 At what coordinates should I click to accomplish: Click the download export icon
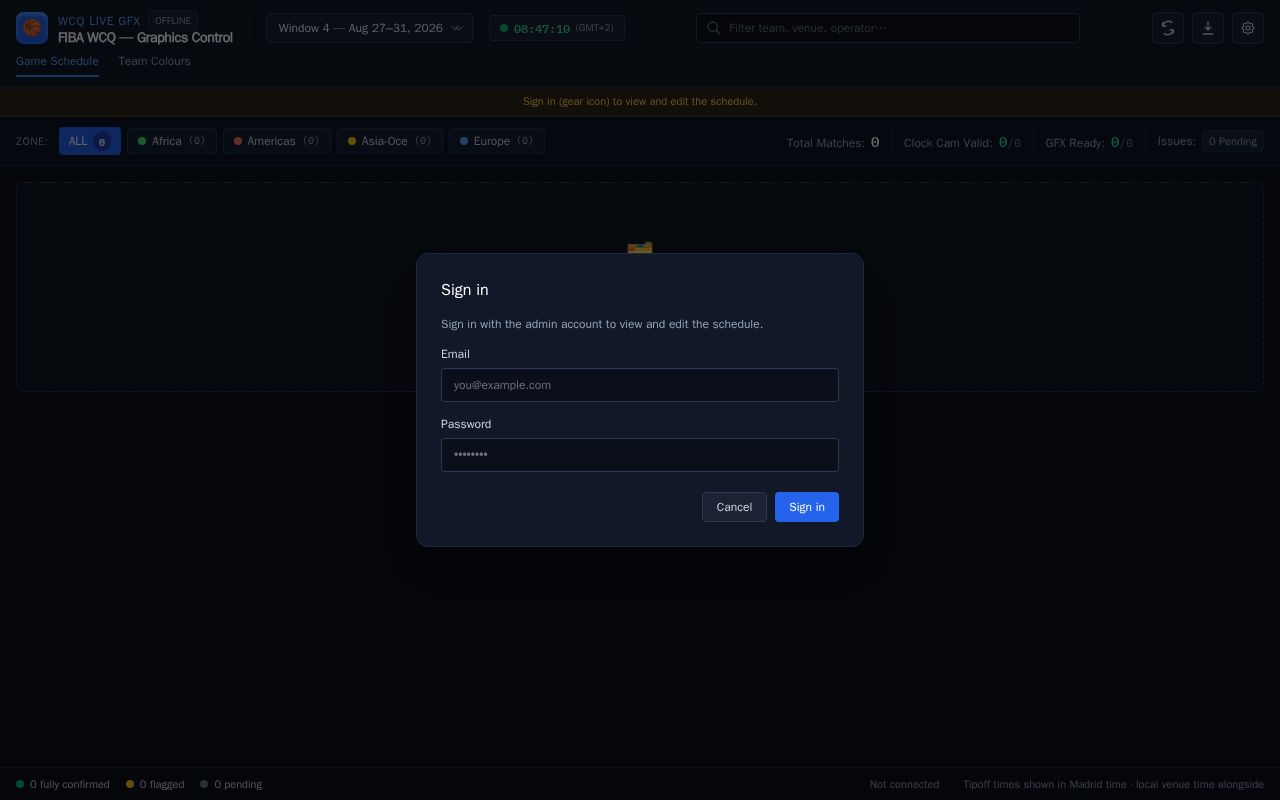tap(1208, 28)
